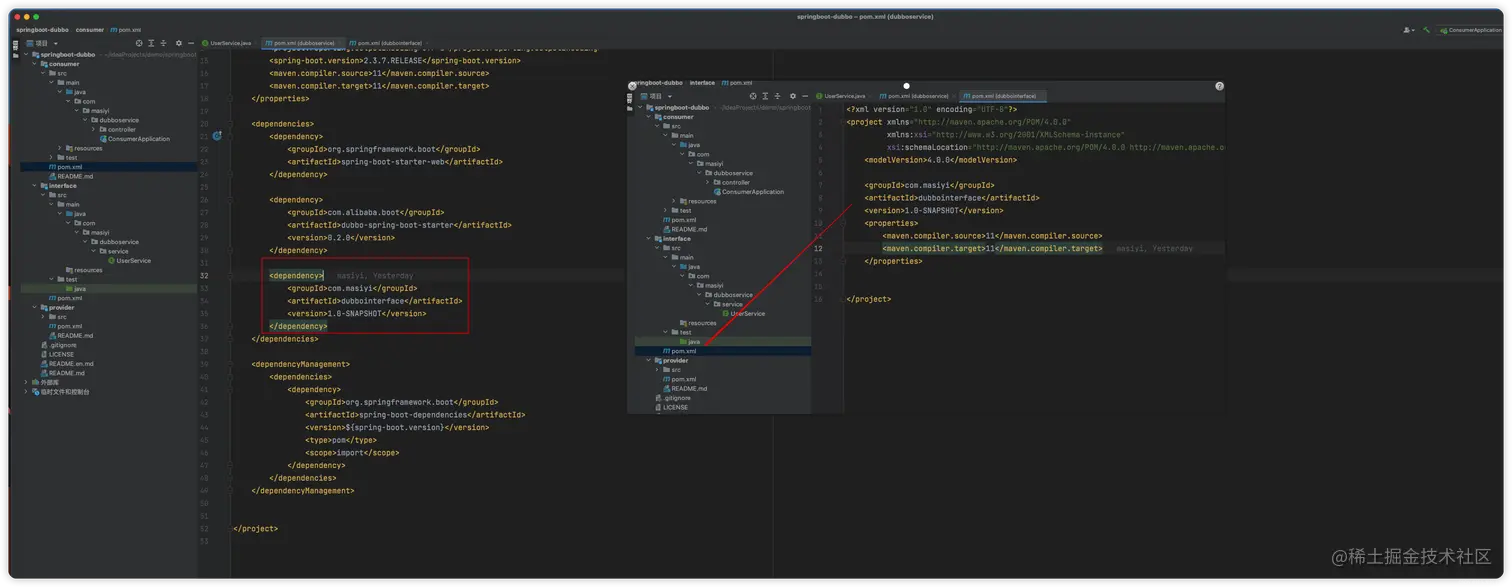Click the locate-file target icon in inset window toolbar
This screenshot has height=587, width=1512.
[753, 96]
